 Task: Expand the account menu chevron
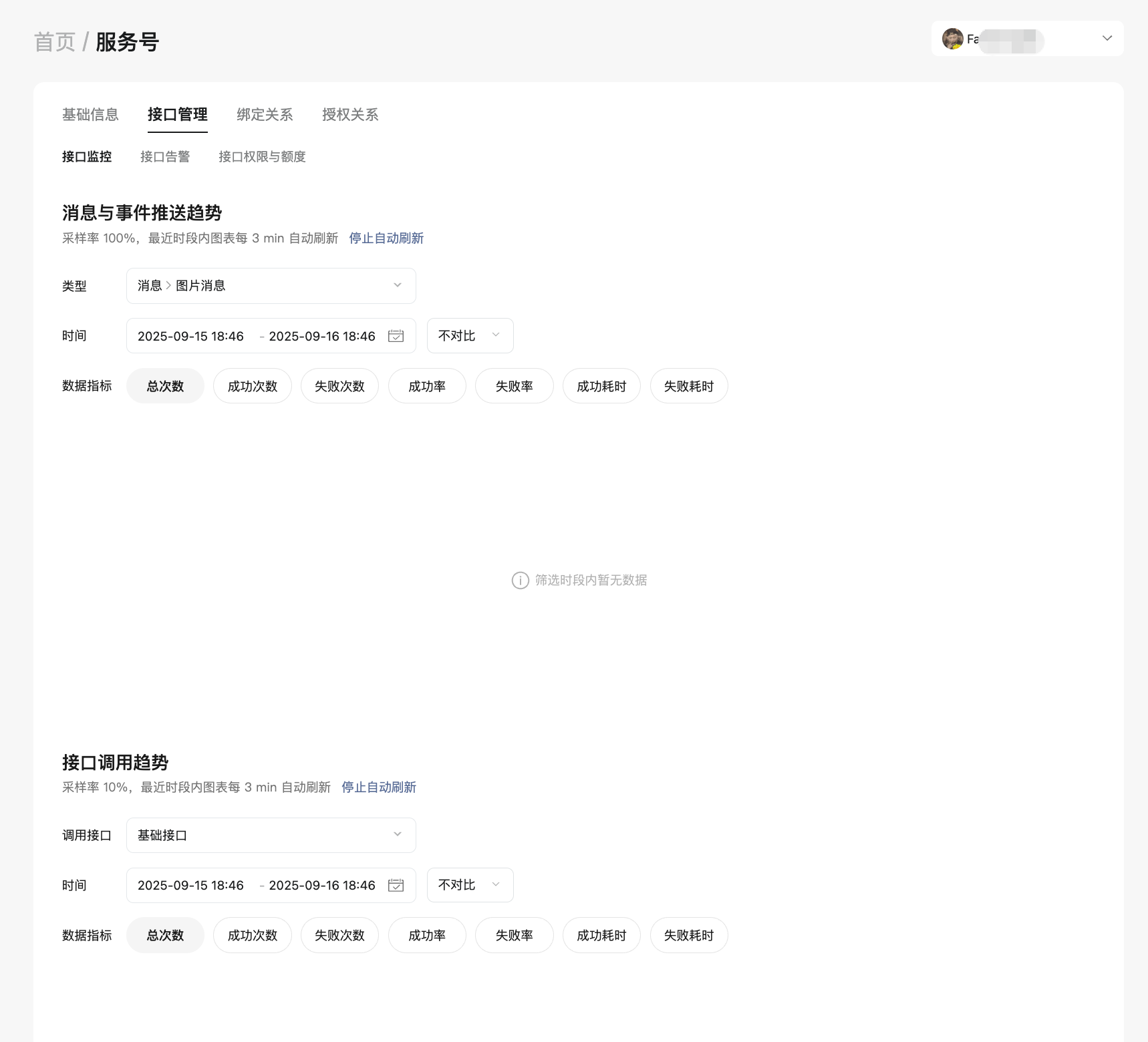click(x=1107, y=38)
